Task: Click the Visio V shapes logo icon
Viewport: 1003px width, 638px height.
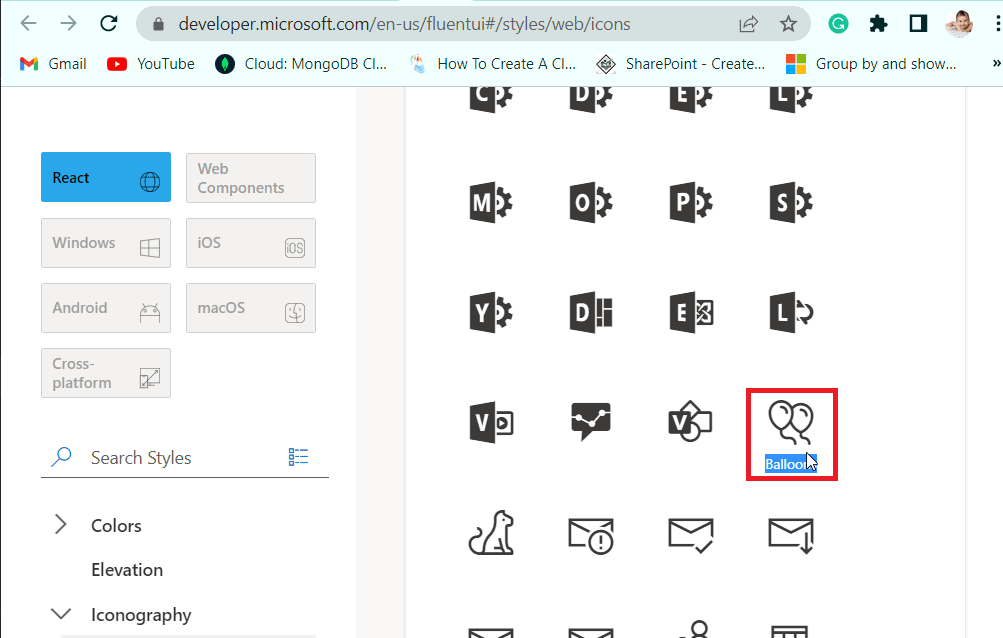Action: [x=690, y=422]
